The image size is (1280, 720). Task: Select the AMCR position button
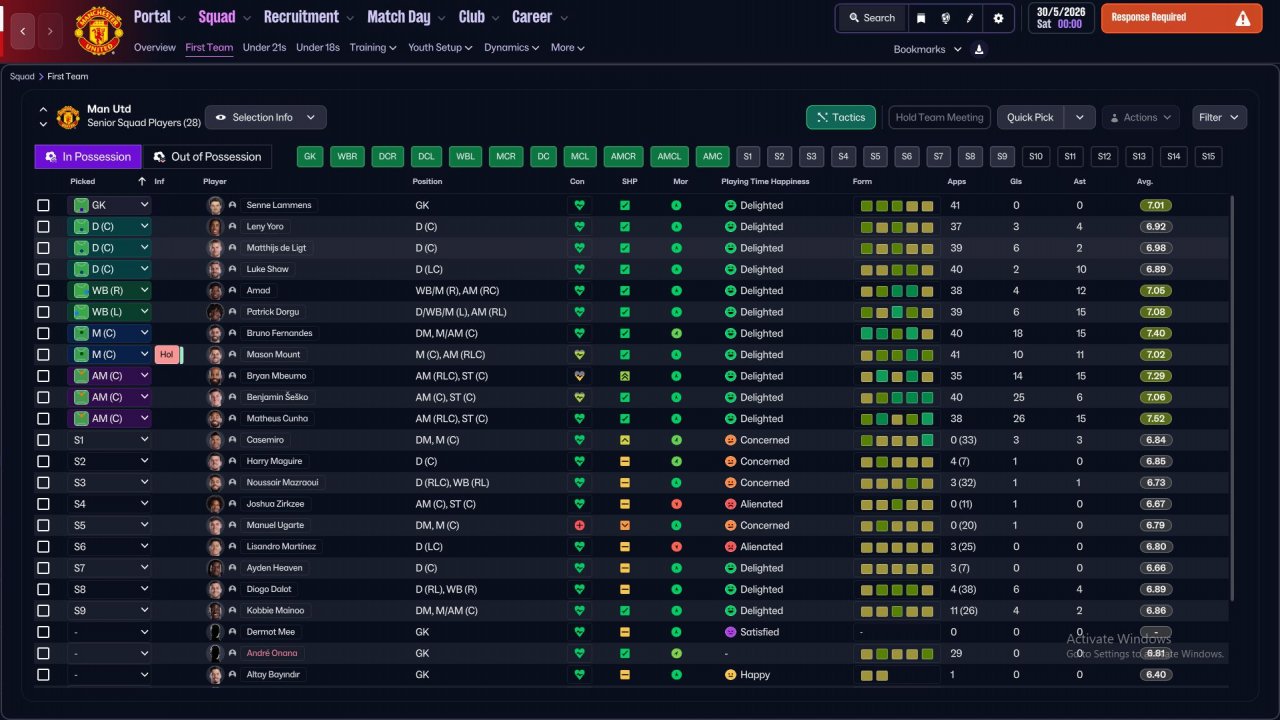coord(623,157)
